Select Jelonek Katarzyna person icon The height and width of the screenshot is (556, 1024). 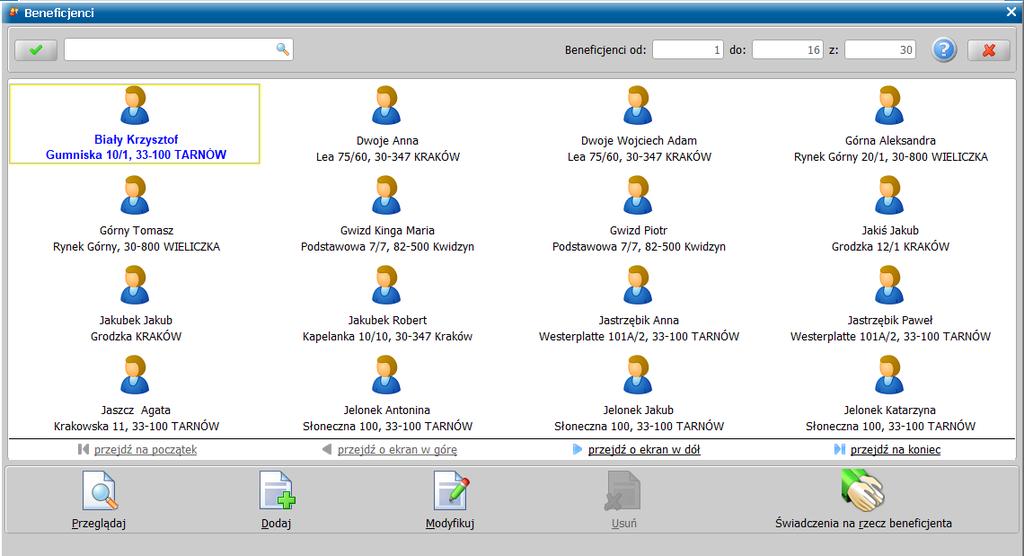pyautogui.click(x=889, y=374)
